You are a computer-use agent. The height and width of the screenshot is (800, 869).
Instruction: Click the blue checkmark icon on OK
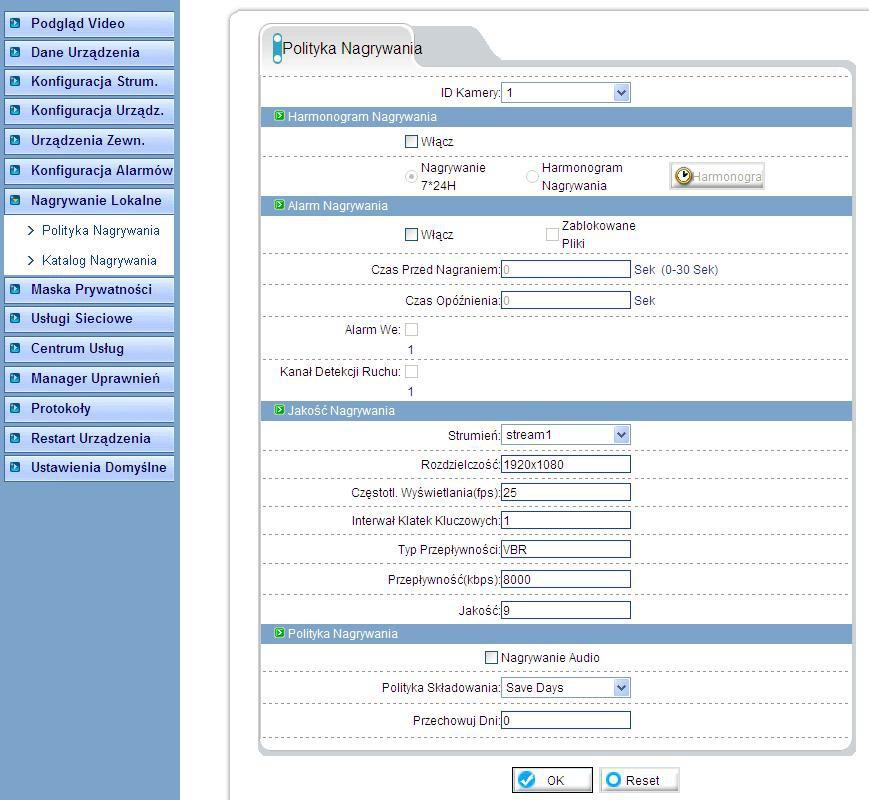tap(526, 780)
